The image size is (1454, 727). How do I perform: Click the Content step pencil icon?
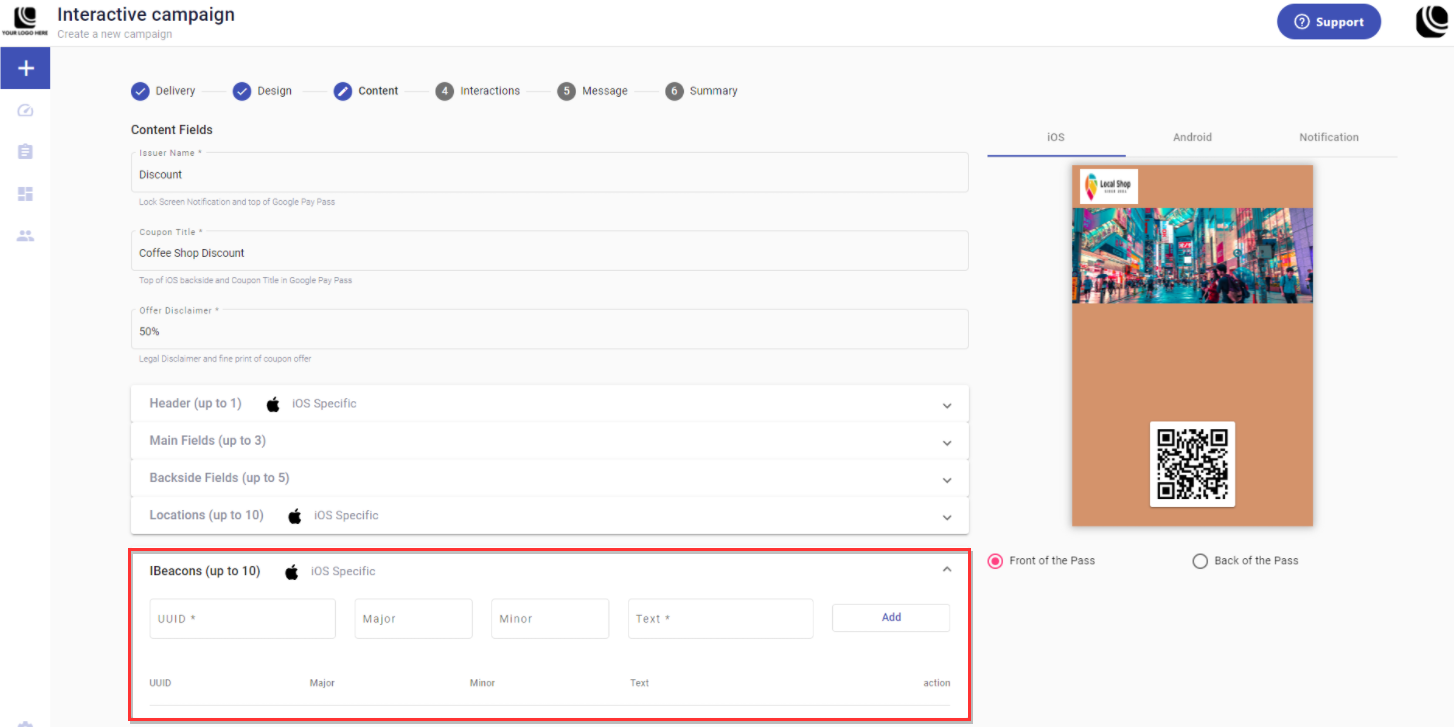[343, 91]
